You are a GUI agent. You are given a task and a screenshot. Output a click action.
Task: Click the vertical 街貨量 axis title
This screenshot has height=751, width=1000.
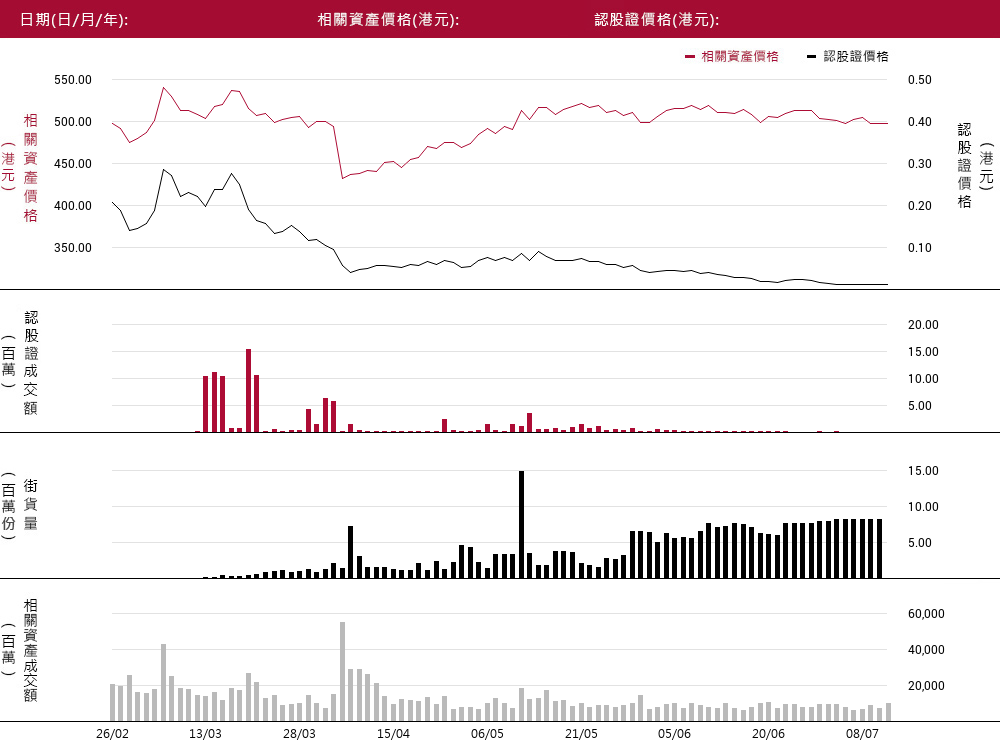[x=31, y=505]
